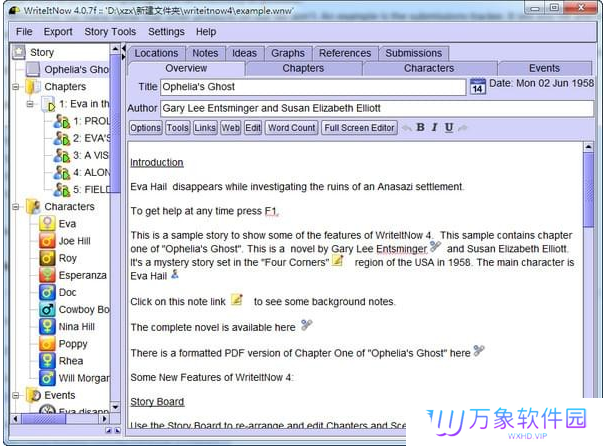Apply italic formatting with I icon

[x=434, y=127]
